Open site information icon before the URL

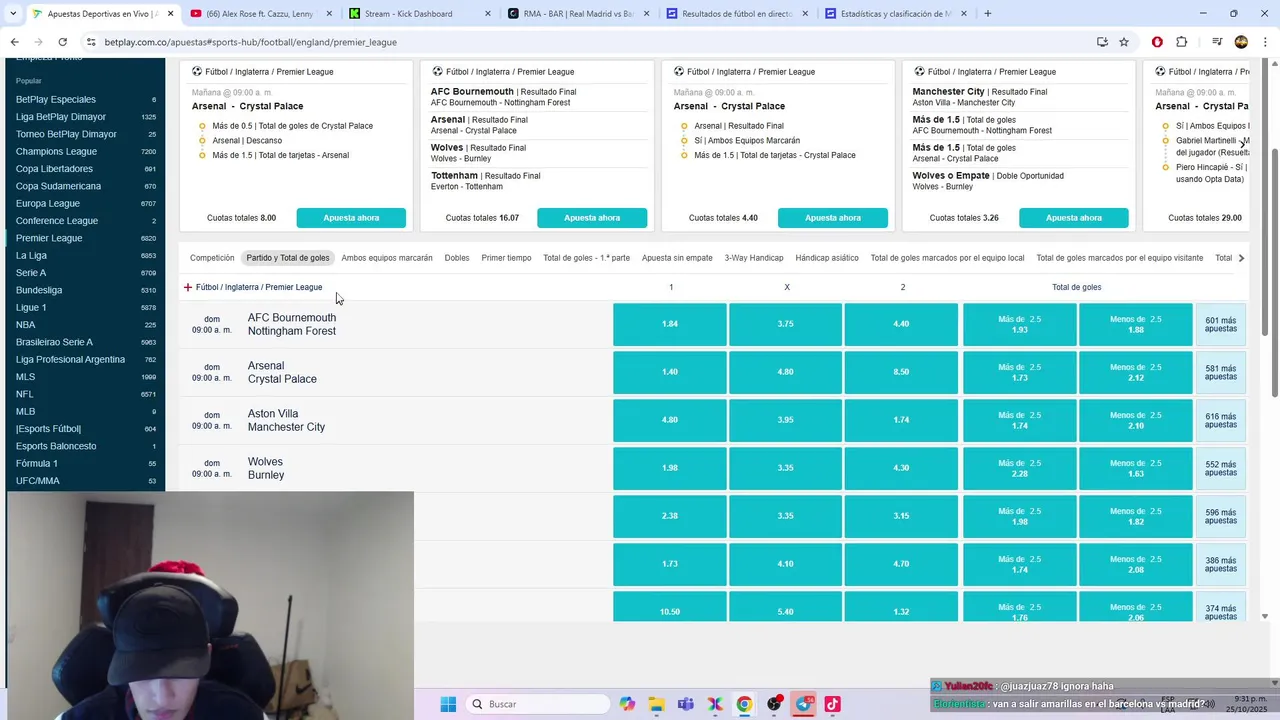[x=91, y=42]
